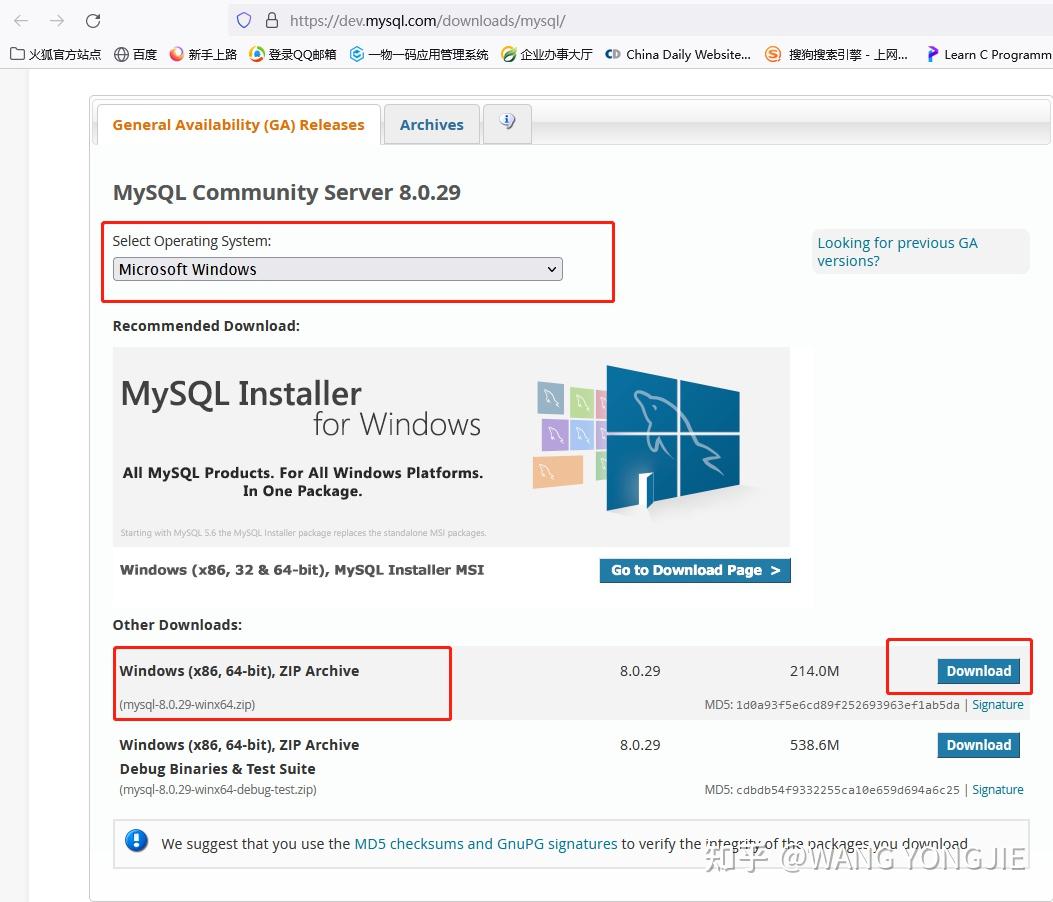The height and width of the screenshot is (902, 1053).
Task: Reload the page with refresh icon
Action: click(x=93, y=21)
